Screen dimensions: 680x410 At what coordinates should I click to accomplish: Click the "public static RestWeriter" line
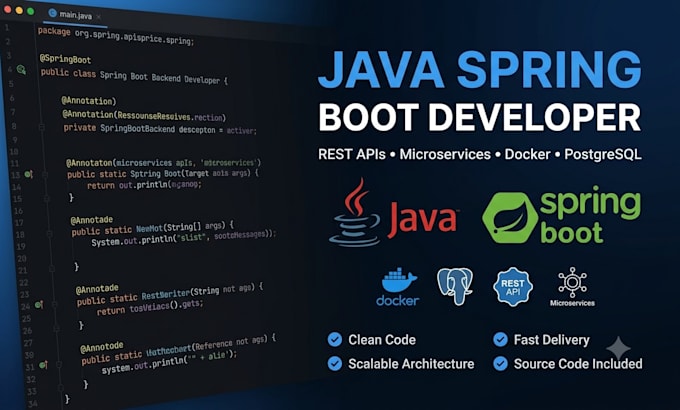[170, 295]
